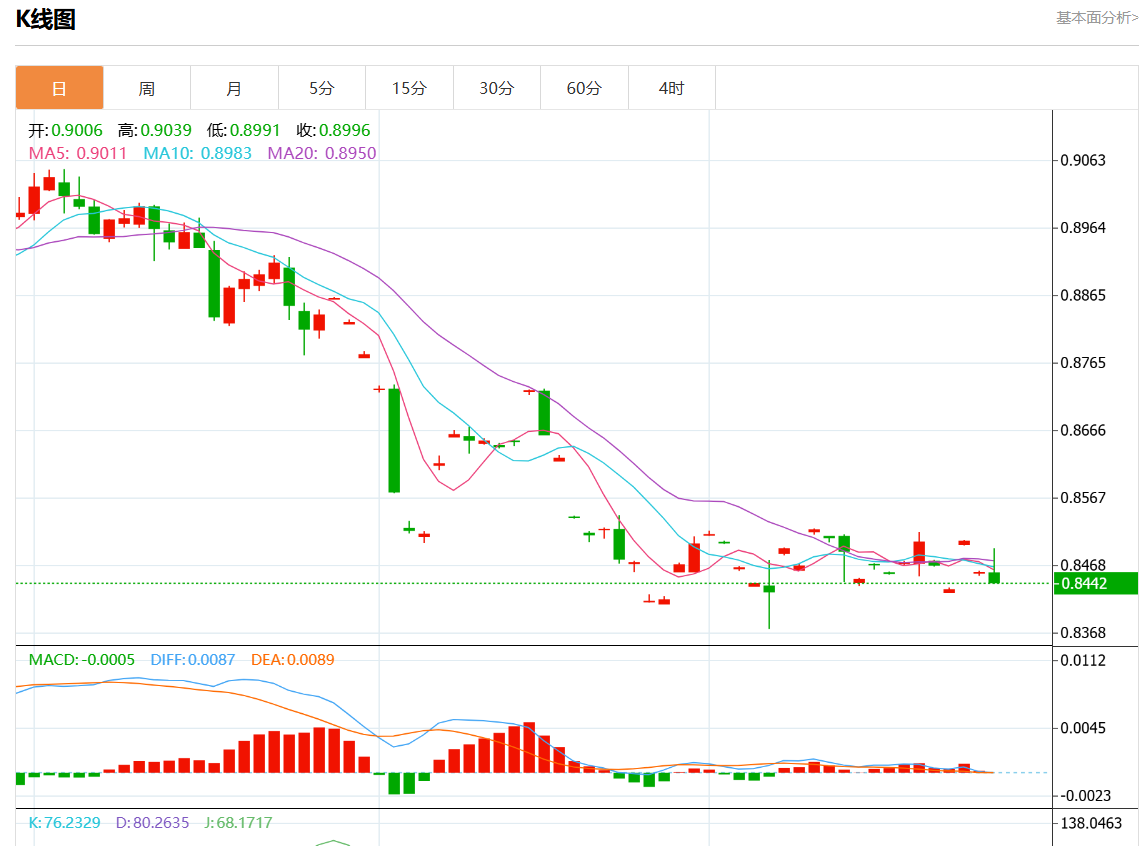The width and height of the screenshot is (1142, 846).
Task: Open the 30分 interval tab
Action: (x=497, y=88)
